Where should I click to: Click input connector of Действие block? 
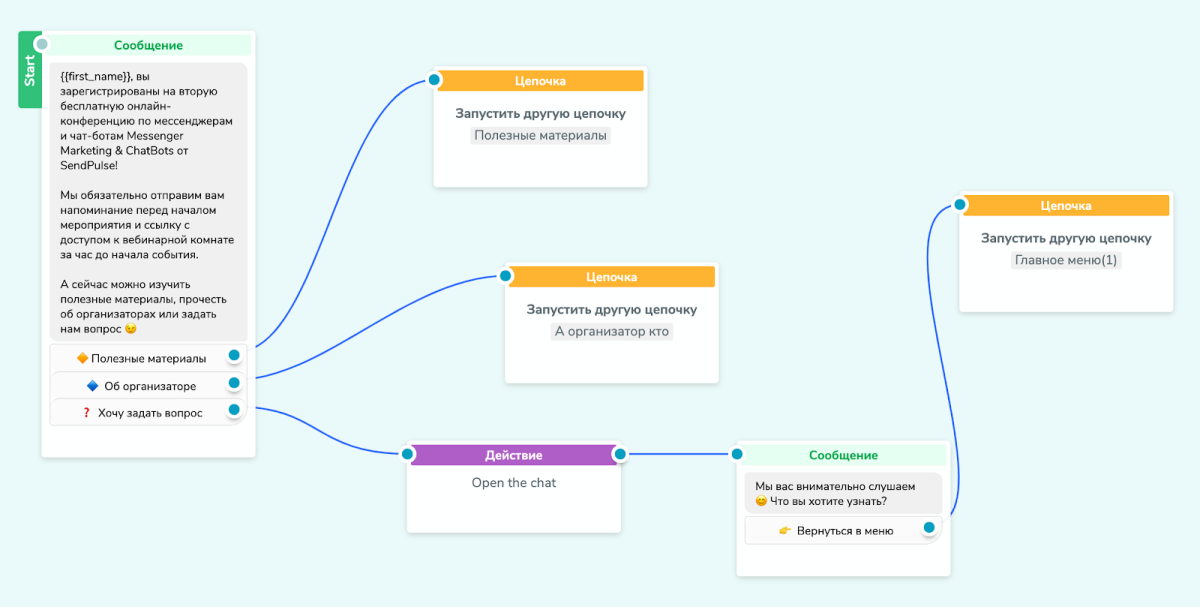coord(407,454)
